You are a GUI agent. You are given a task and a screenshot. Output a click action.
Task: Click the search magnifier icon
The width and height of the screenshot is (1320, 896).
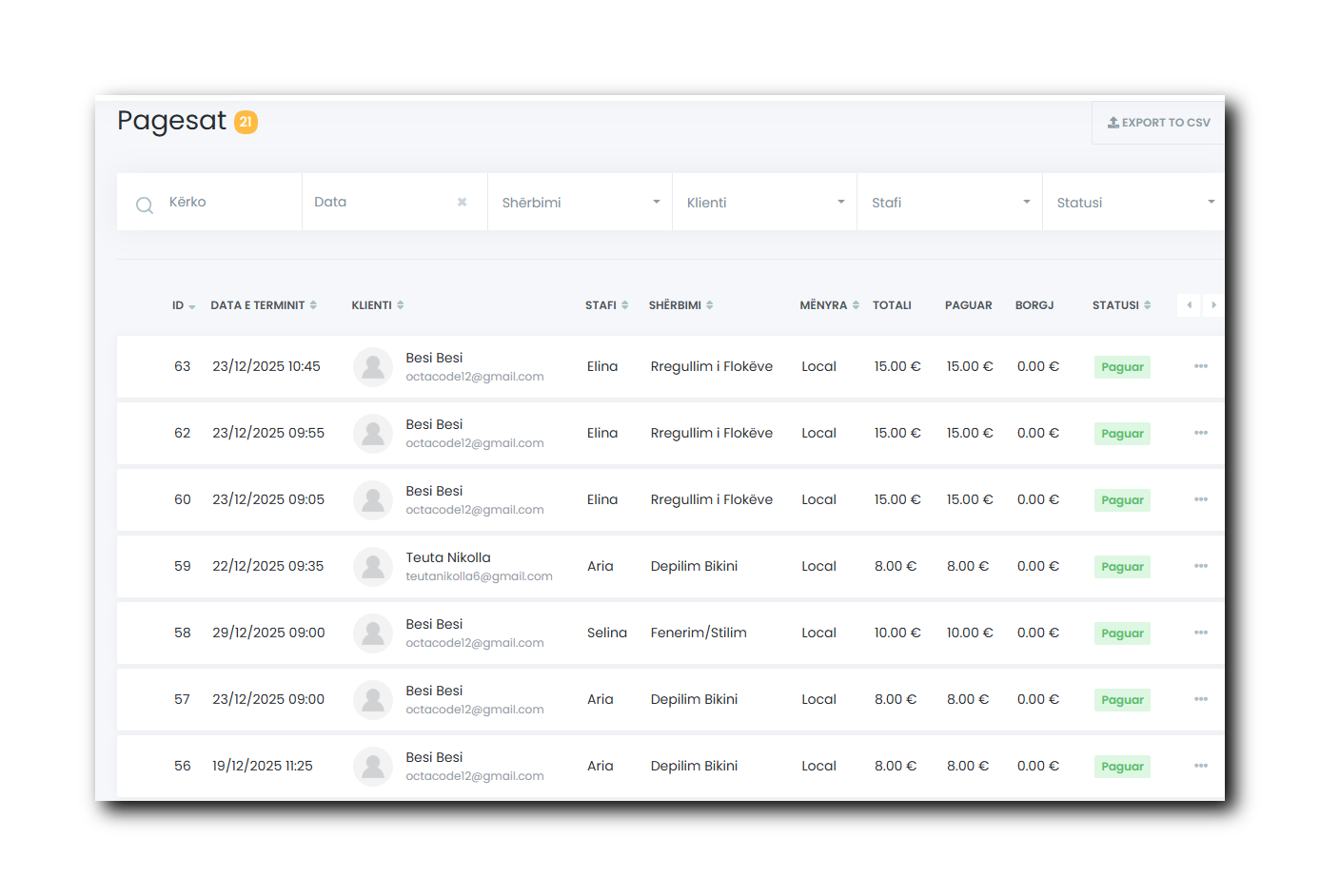tap(145, 205)
